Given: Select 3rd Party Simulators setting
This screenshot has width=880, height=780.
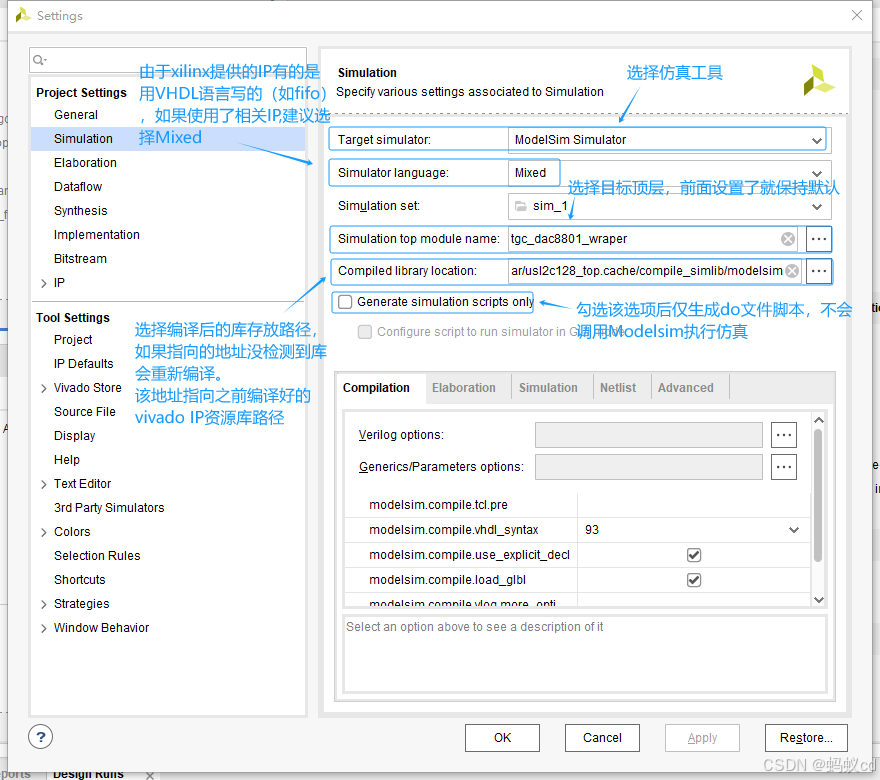Looking at the screenshot, I should click(x=109, y=508).
